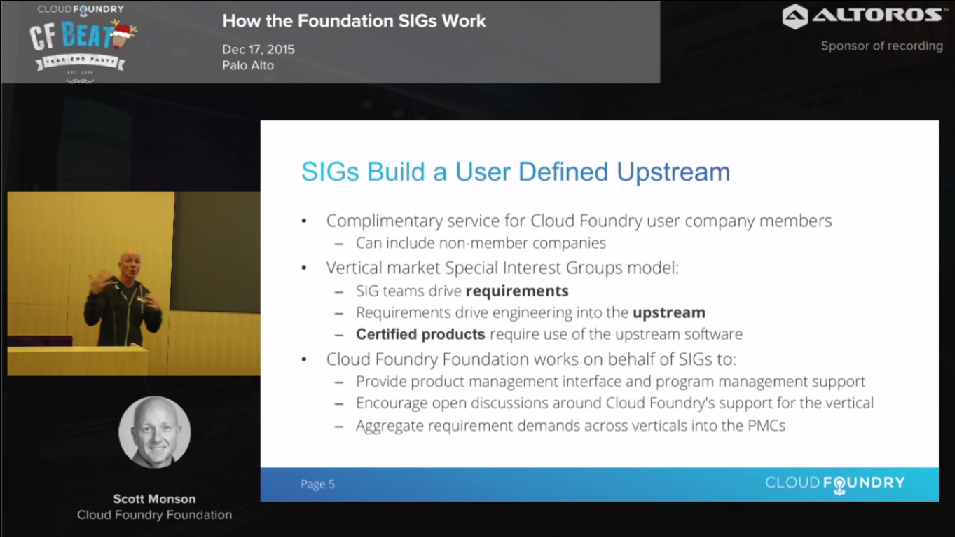Click the CF Beat year-end party logo
This screenshot has height=537, width=955.
click(x=83, y=44)
